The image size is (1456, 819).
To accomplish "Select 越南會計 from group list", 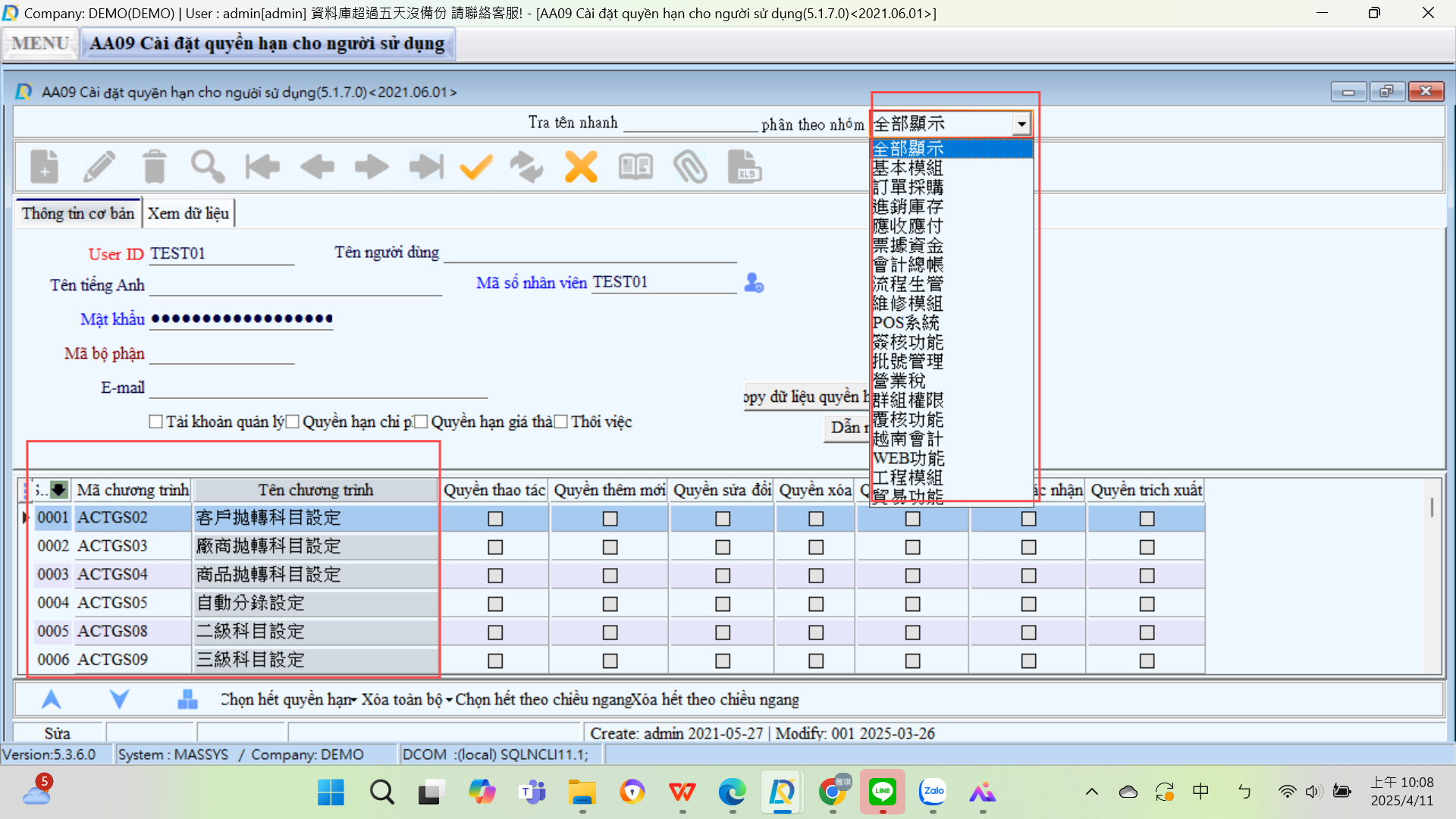I will click(952, 439).
